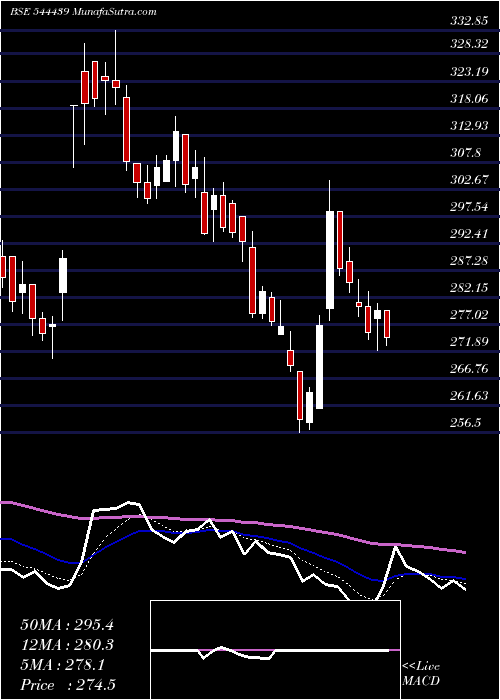Screen dimensions: 500x700
Task: Click the <<Live MACD label
Action: click(421, 673)
